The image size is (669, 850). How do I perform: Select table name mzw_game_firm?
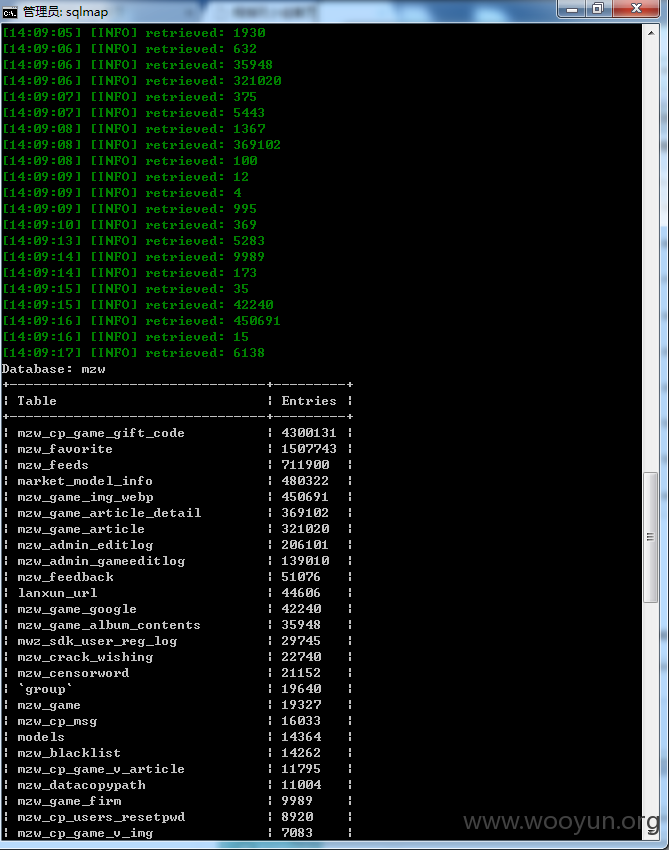pos(69,801)
